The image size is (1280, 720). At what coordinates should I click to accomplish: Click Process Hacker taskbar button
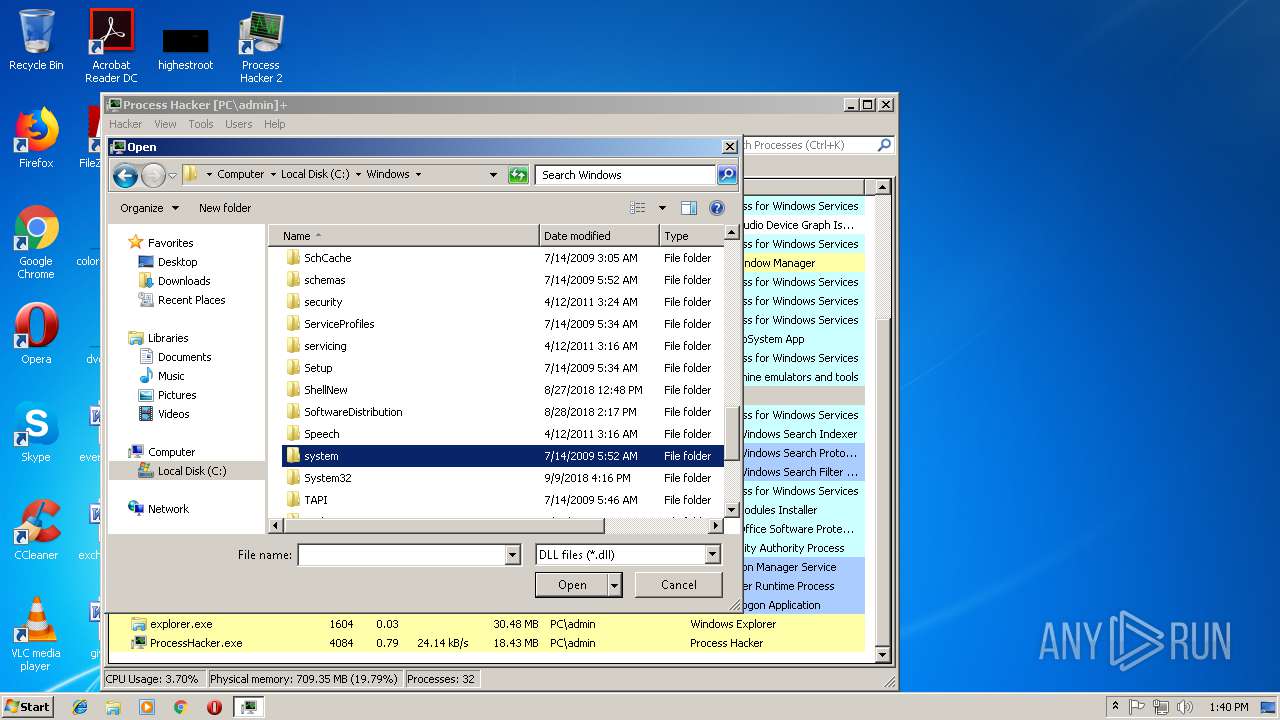tap(248, 707)
